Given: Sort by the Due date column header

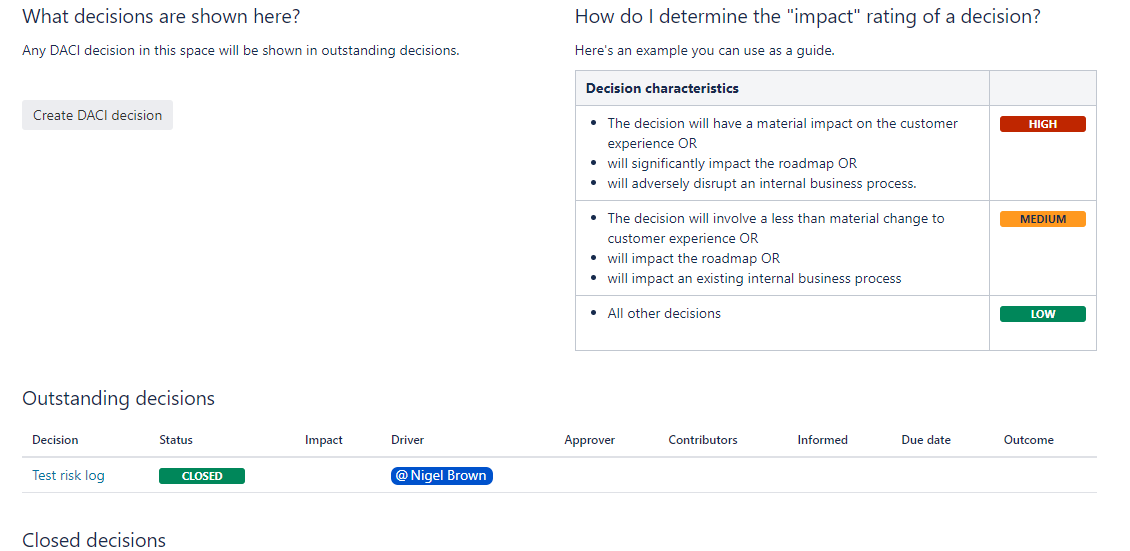Looking at the screenshot, I should point(926,440).
